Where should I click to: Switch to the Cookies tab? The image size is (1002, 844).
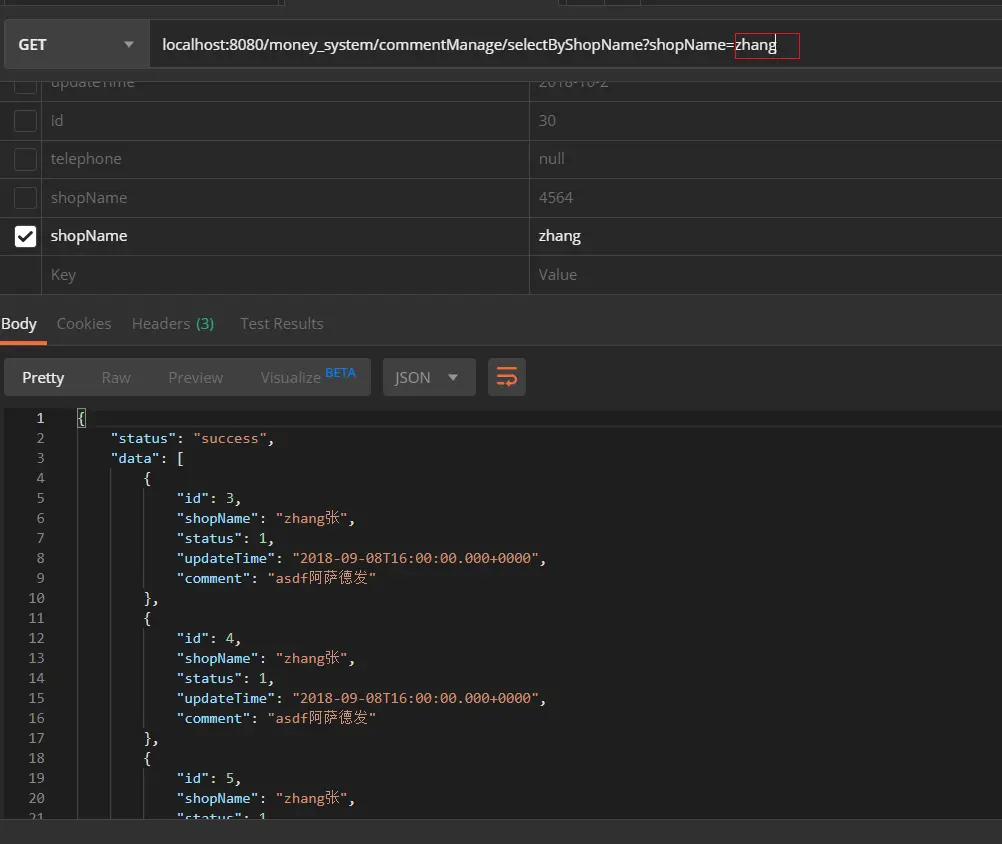(84, 324)
